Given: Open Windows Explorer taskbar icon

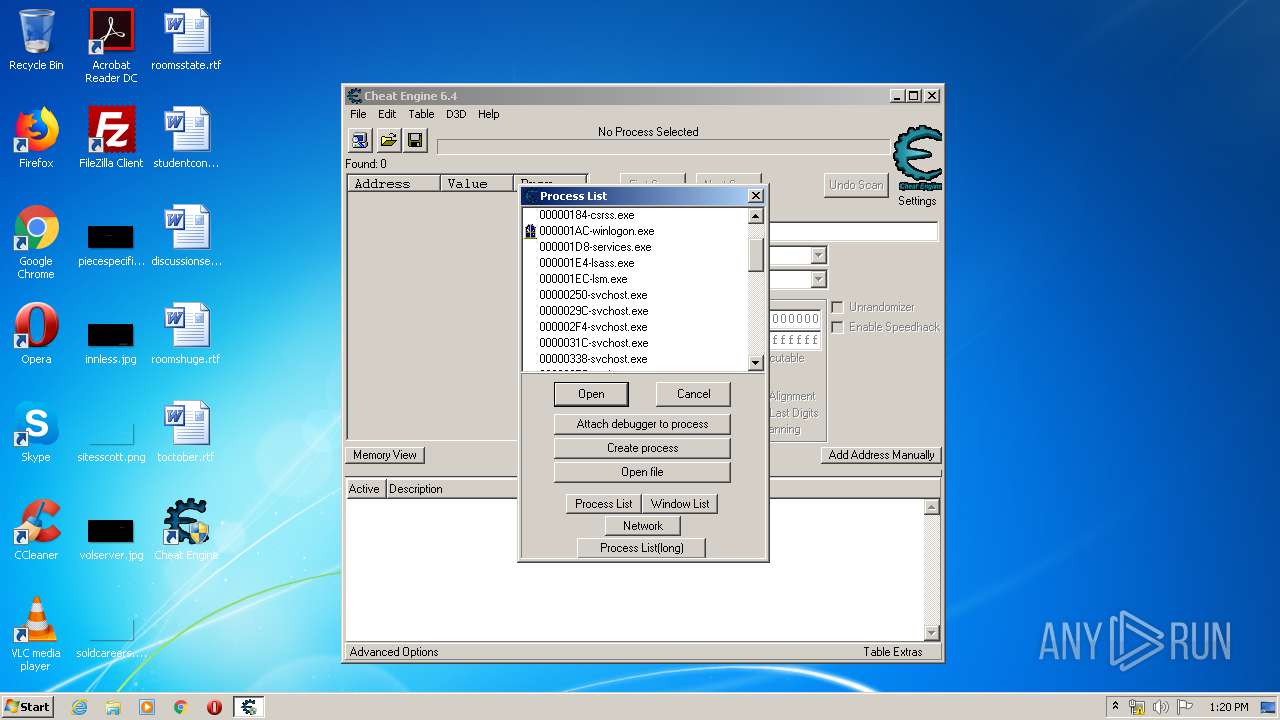Looking at the screenshot, I should click(113, 707).
